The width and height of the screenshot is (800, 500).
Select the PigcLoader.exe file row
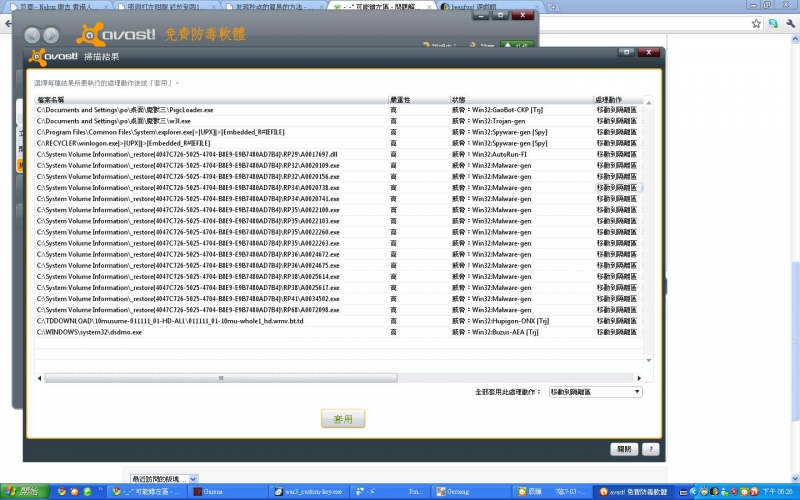pyautogui.click(x=339, y=110)
